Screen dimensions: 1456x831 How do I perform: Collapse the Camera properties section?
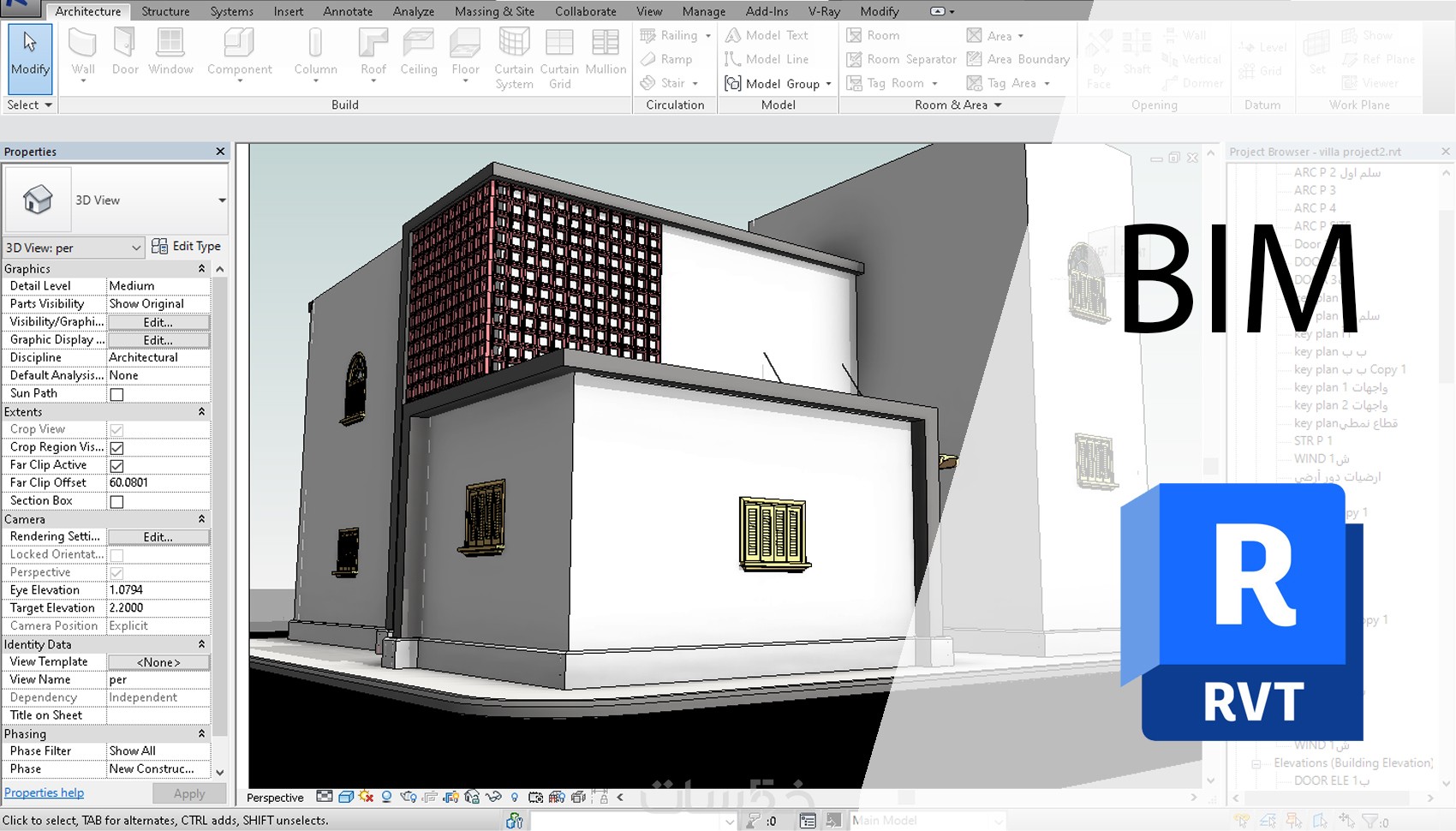click(x=202, y=519)
